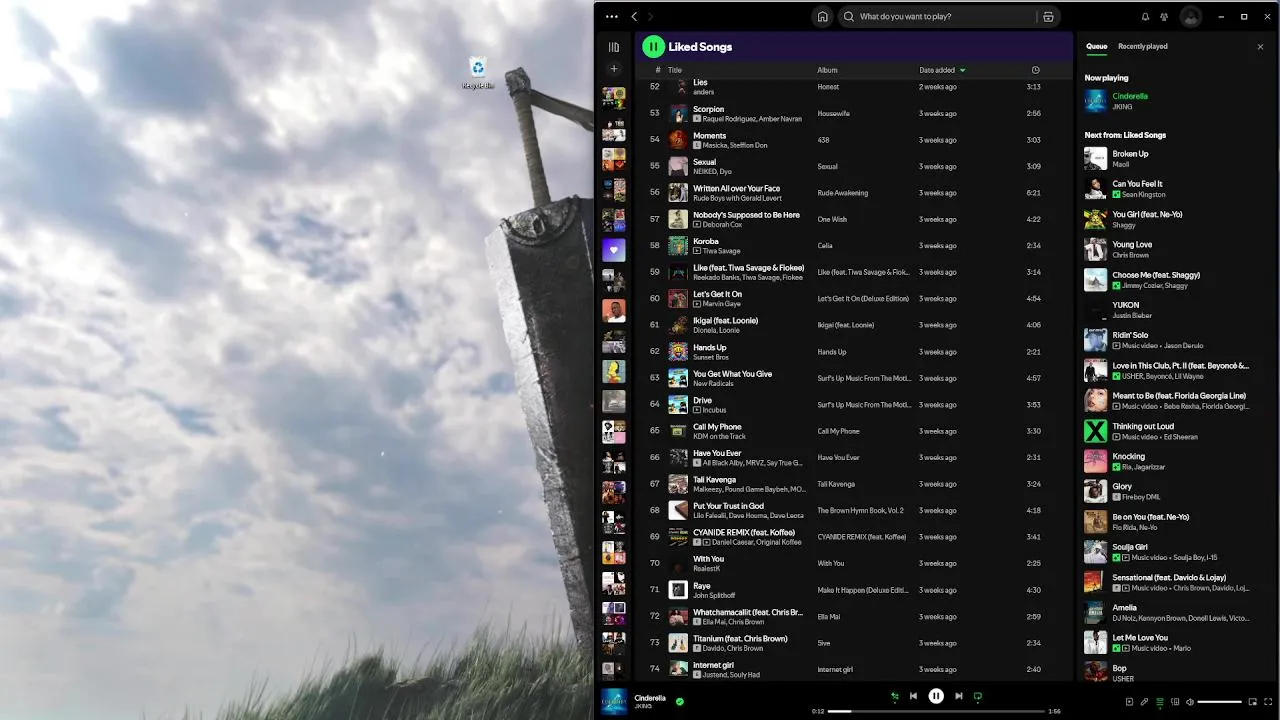This screenshot has height=720, width=1280.
Task: Open Connect to a device icon
Action: (x=1175, y=702)
